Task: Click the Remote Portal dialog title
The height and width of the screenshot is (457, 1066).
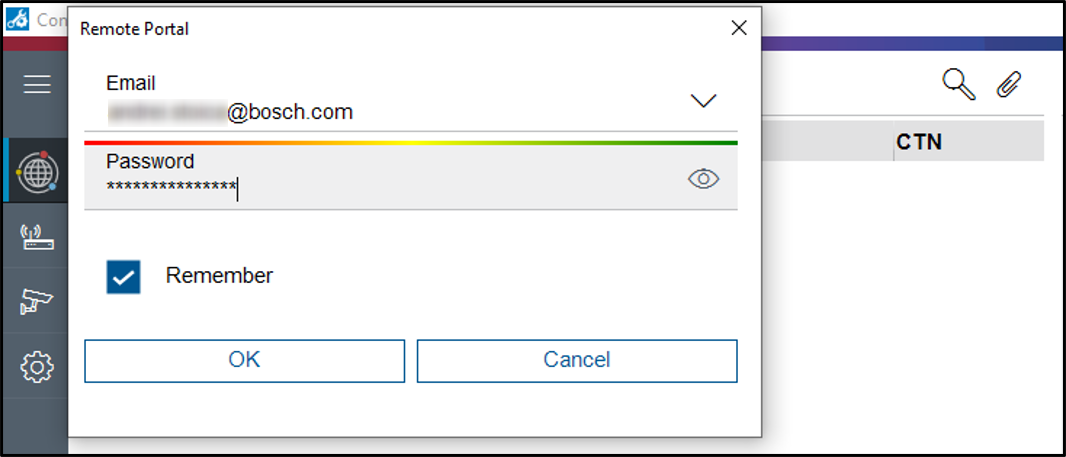Action: (x=134, y=29)
